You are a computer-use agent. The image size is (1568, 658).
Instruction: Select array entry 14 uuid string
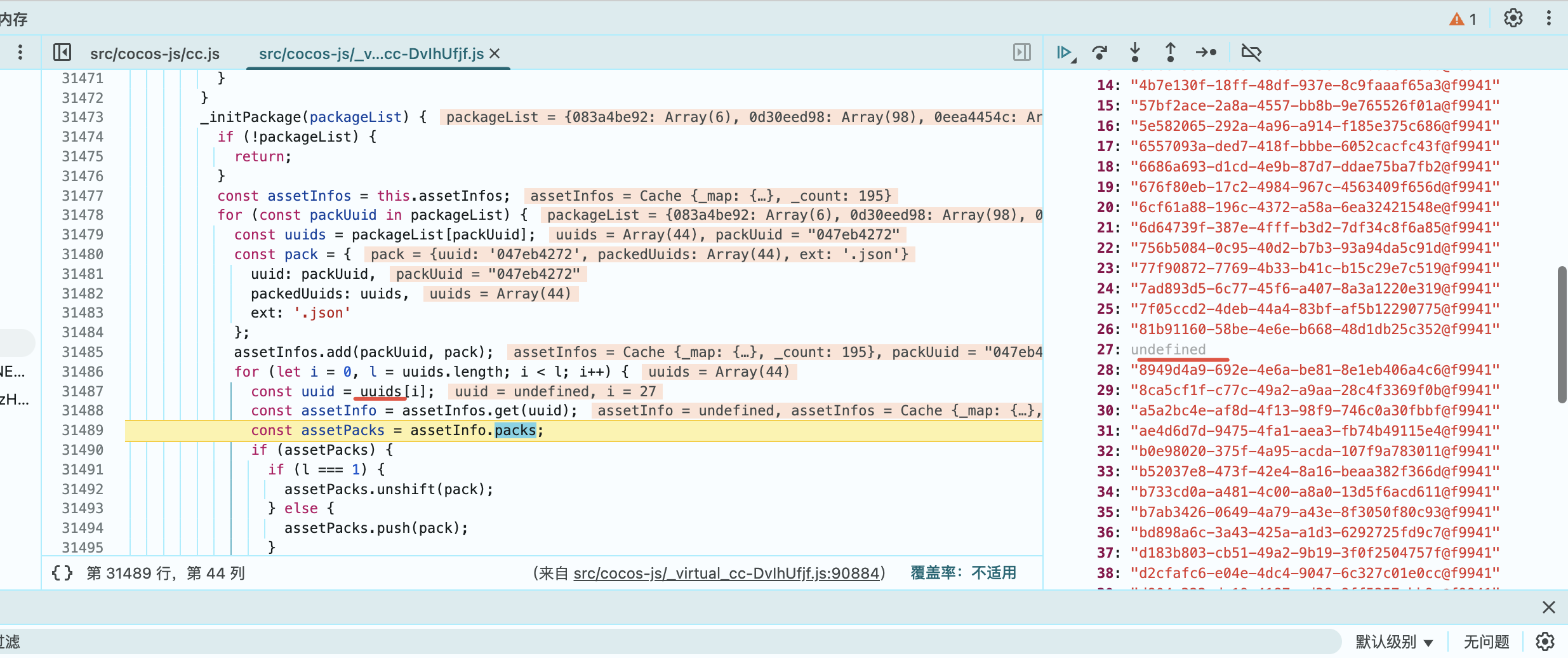tap(1315, 85)
